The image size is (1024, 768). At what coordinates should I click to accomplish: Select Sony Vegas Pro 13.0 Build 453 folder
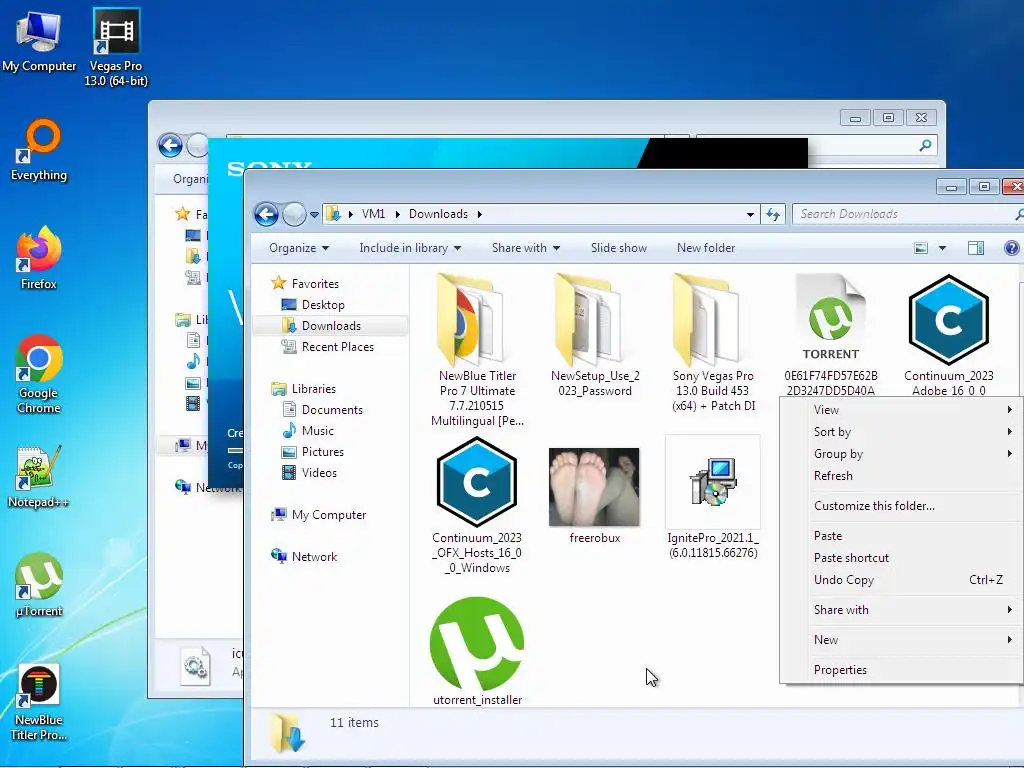(713, 343)
